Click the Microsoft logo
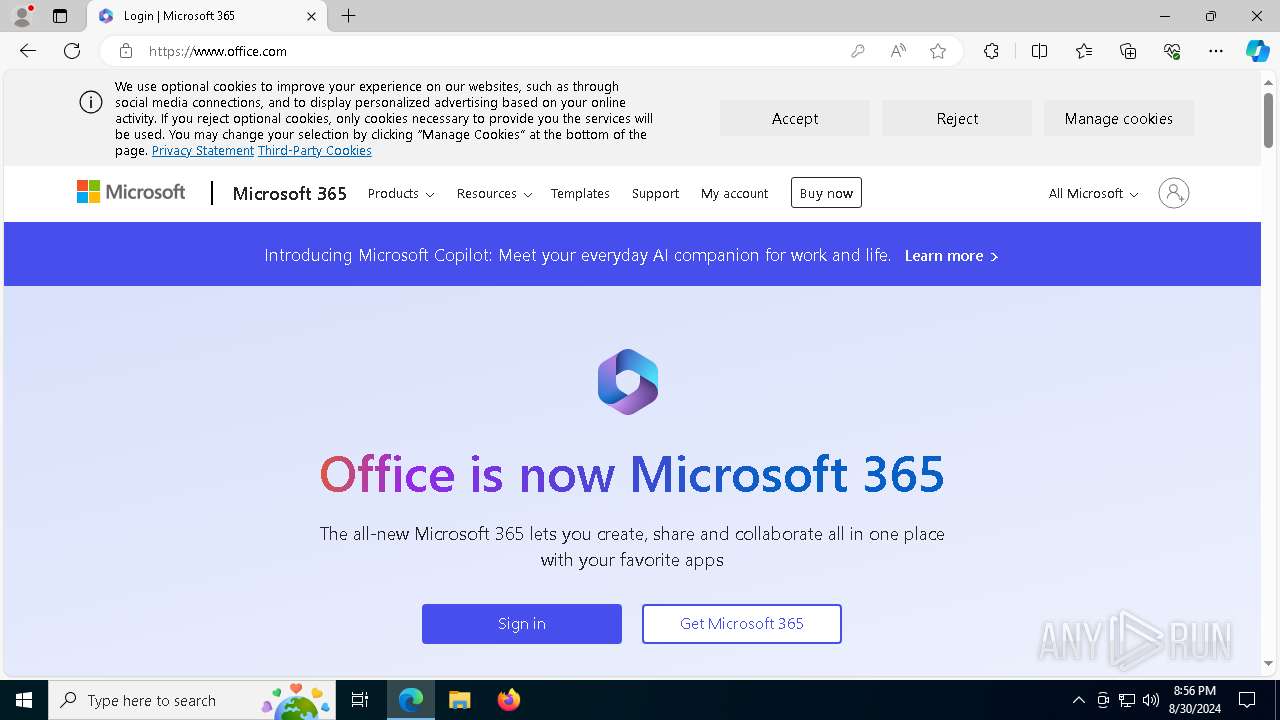This screenshot has width=1280, height=720. click(131, 192)
